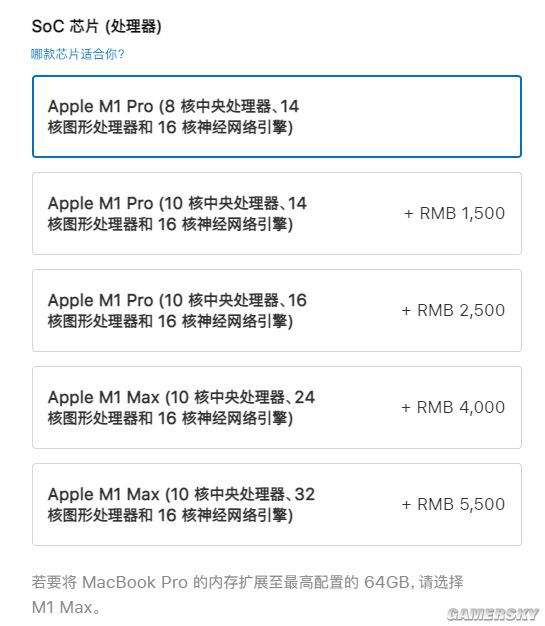Click the Apple M1 Pro (10 核中央处理器、14 title line

coord(177,203)
